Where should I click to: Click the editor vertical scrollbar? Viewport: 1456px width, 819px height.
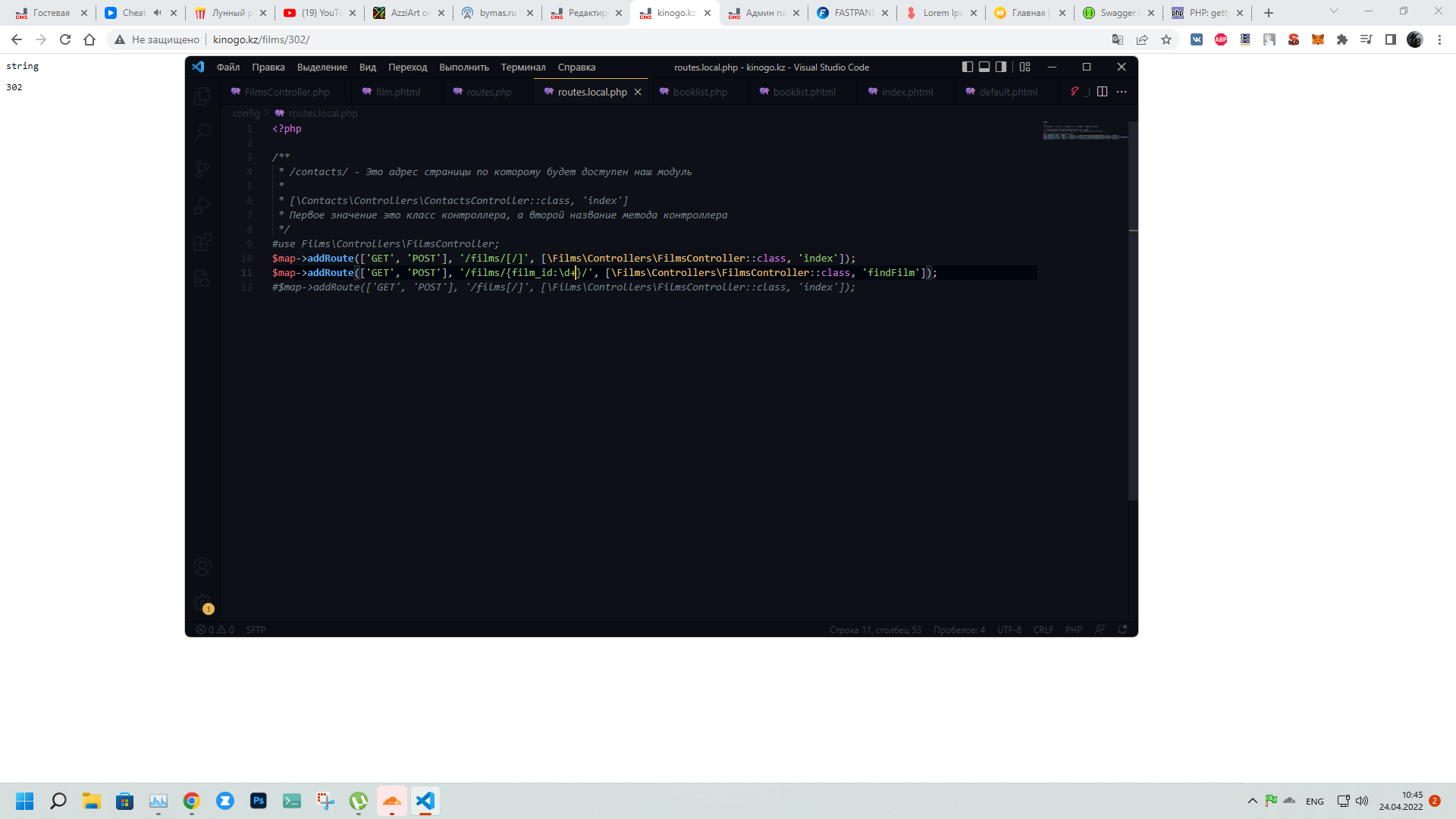(x=1133, y=311)
